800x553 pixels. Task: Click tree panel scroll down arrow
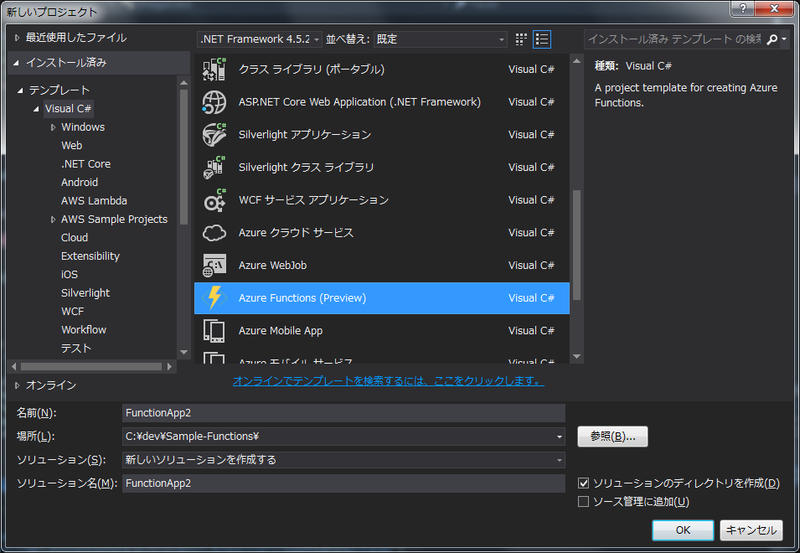point(184,353)
